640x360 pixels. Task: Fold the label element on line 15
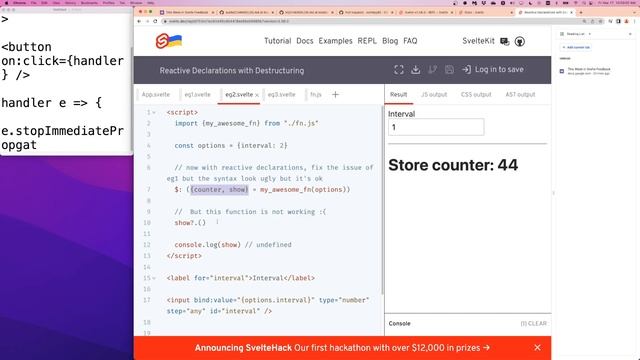point(154,278)
